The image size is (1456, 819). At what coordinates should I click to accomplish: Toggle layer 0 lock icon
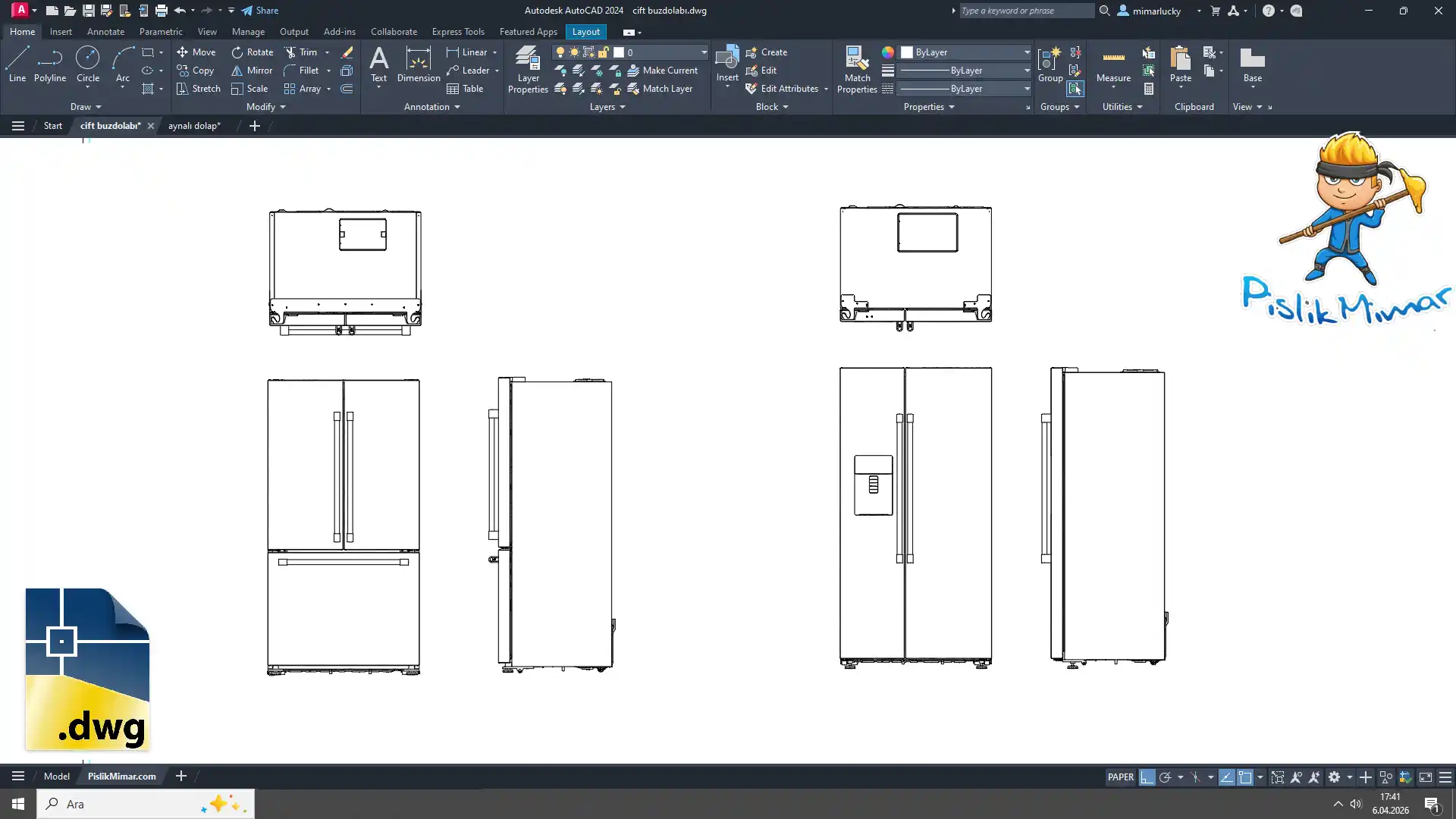tap(604, 52)
